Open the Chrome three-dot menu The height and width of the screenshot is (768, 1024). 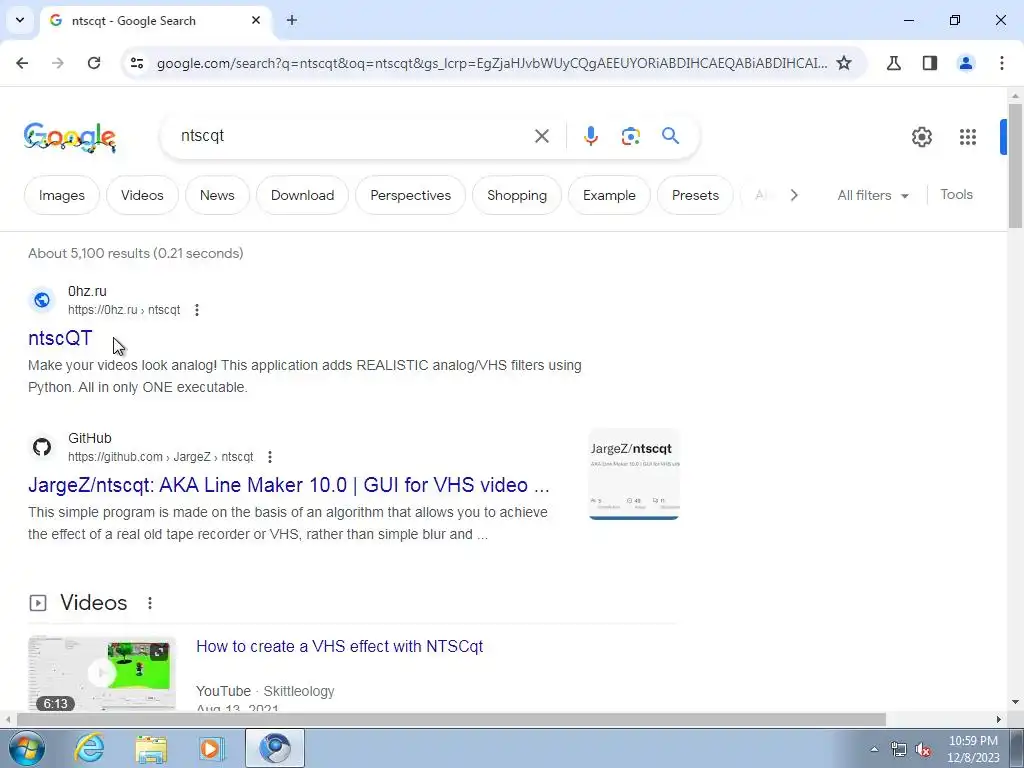click(x=1001, y=63)
